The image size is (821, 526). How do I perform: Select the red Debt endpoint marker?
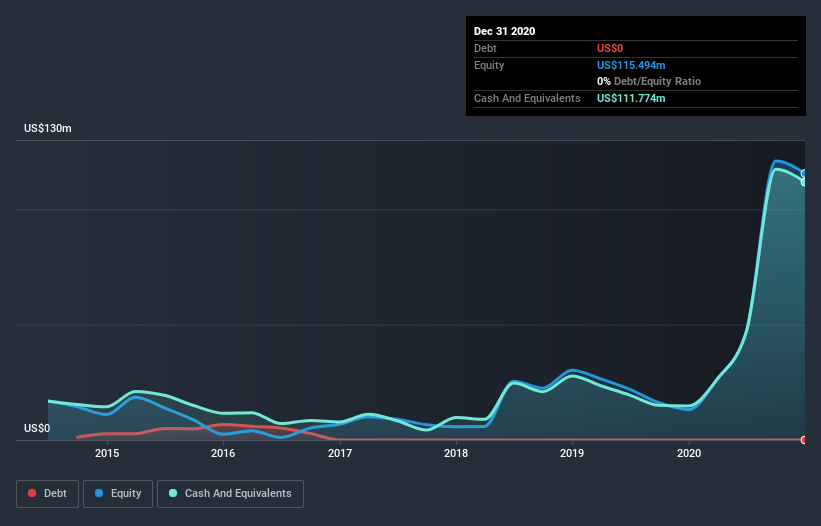click(804, 440)
